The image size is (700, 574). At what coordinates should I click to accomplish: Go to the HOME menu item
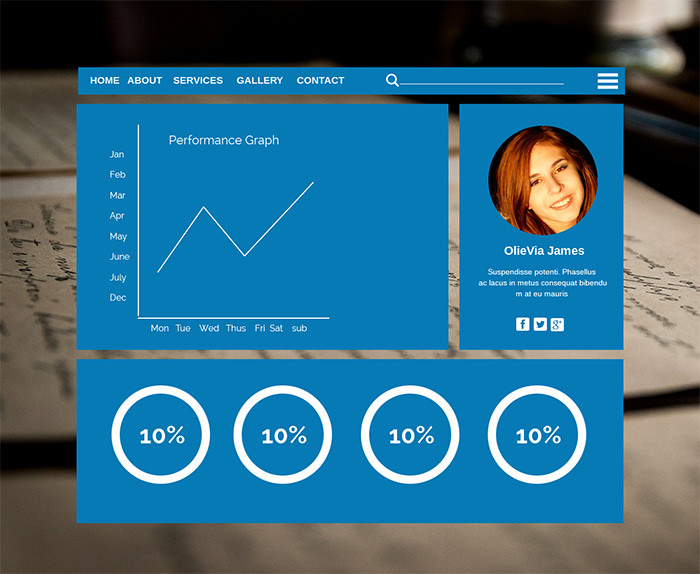pyautogui.click(x=104, y=81)
